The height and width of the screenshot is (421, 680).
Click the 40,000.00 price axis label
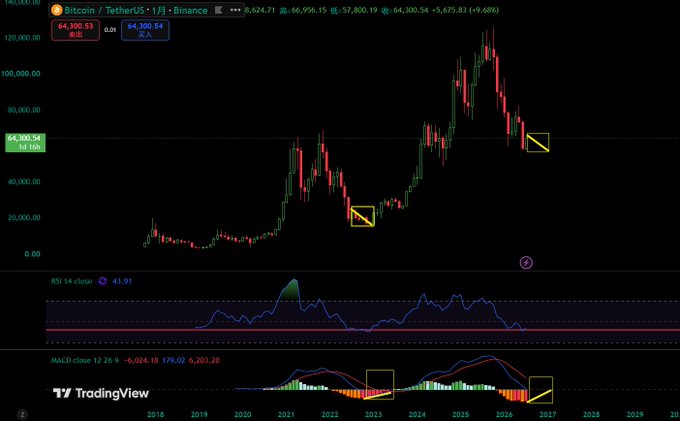(24, 182)
